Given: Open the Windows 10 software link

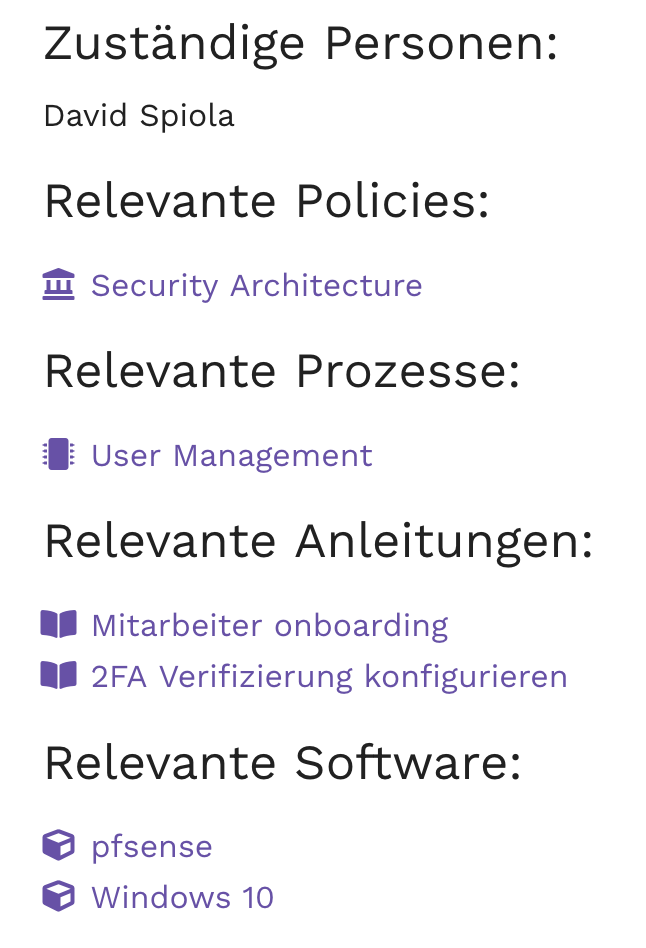Looking at the screenshot, I should pos(182,898).
